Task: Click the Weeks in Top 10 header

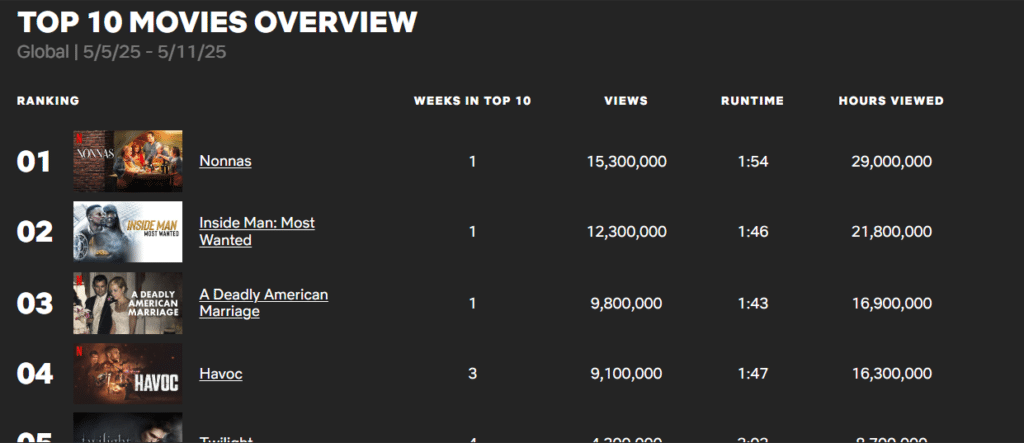Action: 473,101
